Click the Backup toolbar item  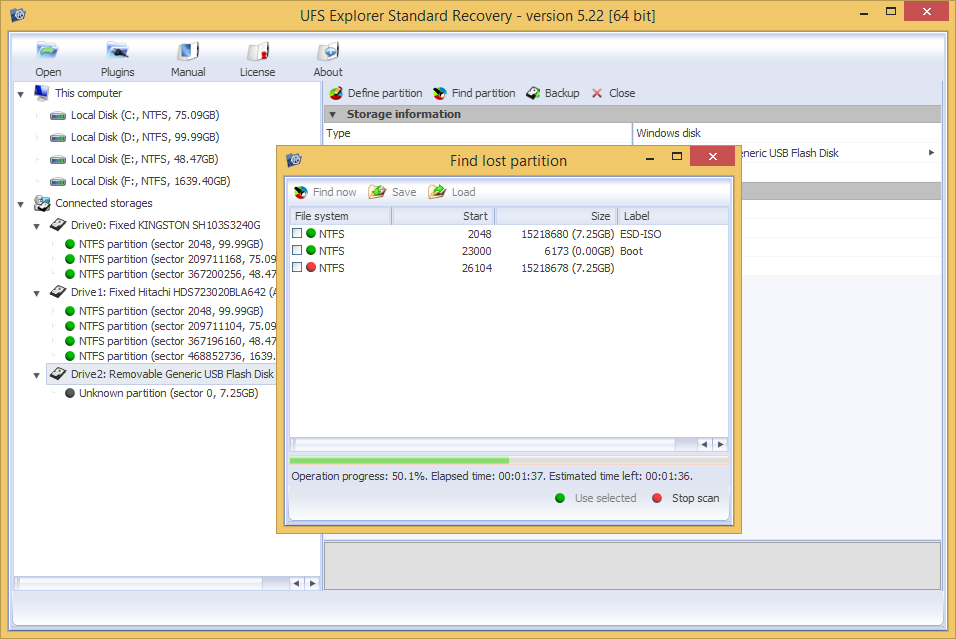(x=553, y=93)
